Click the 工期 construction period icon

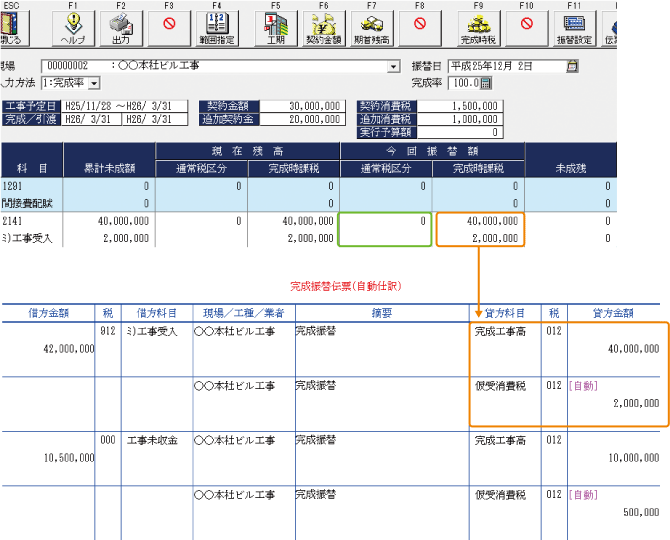point(276,26)
